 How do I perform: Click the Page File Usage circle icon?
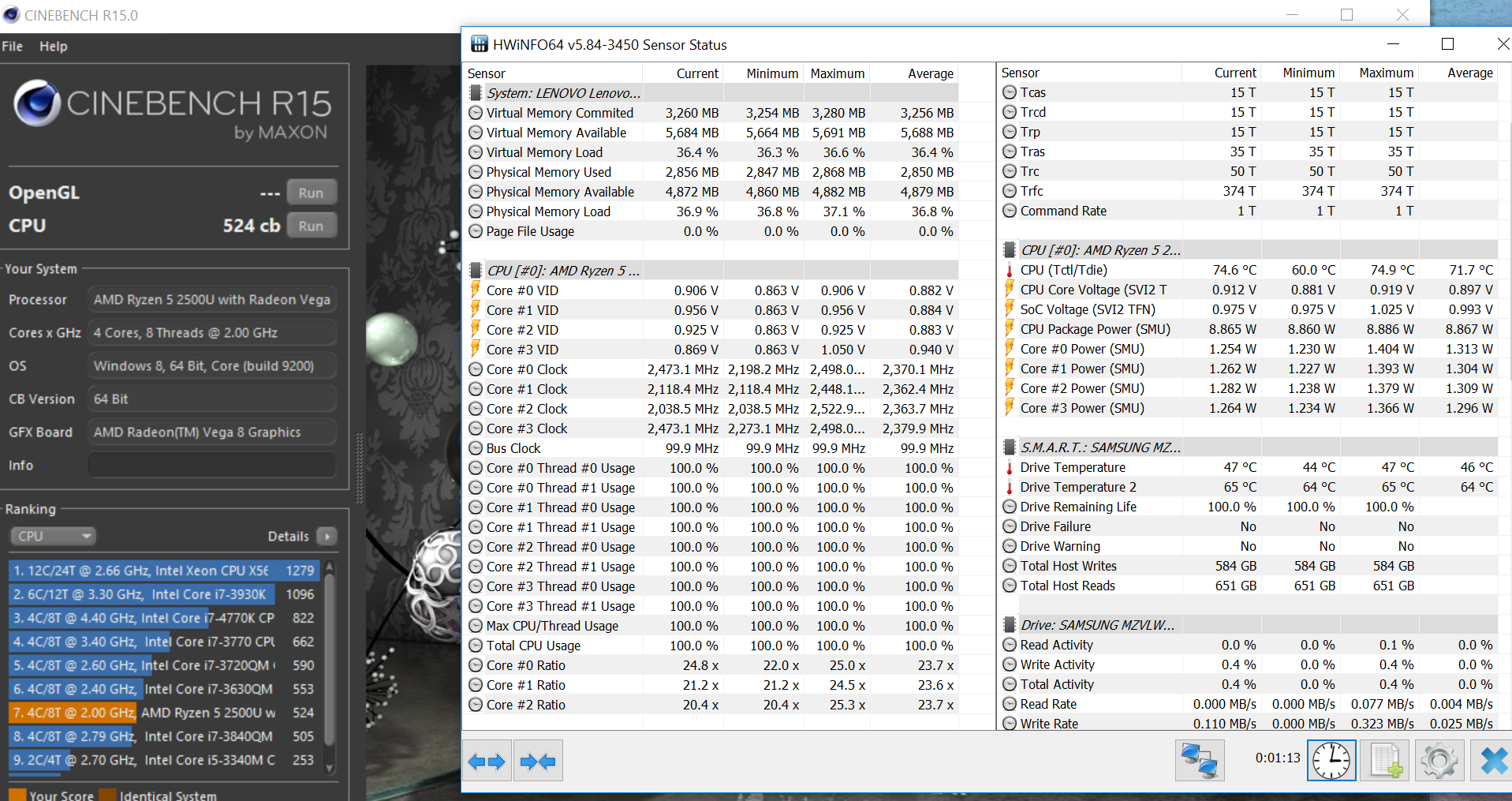tap(475, 231)
